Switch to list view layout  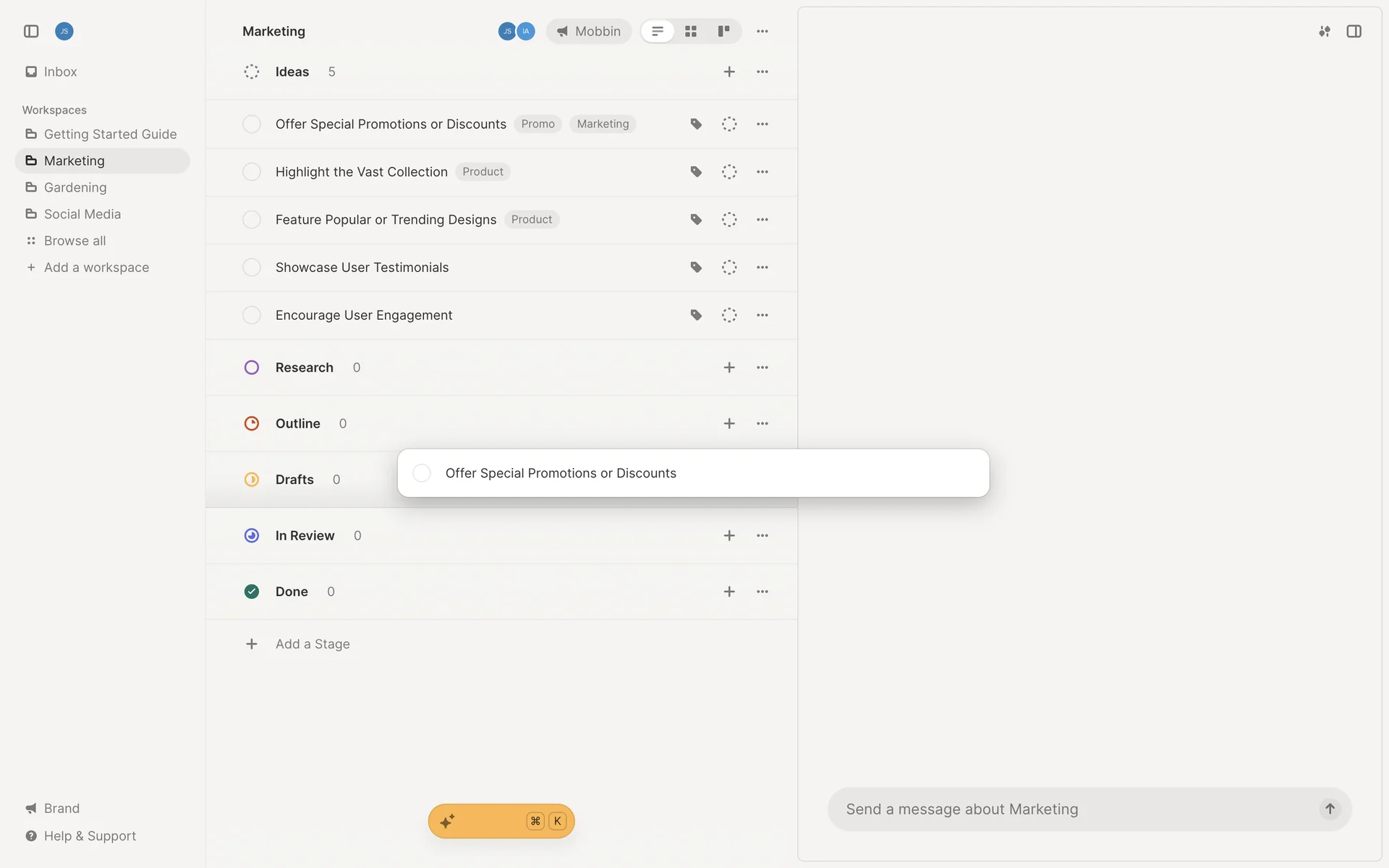pos(658,31)
